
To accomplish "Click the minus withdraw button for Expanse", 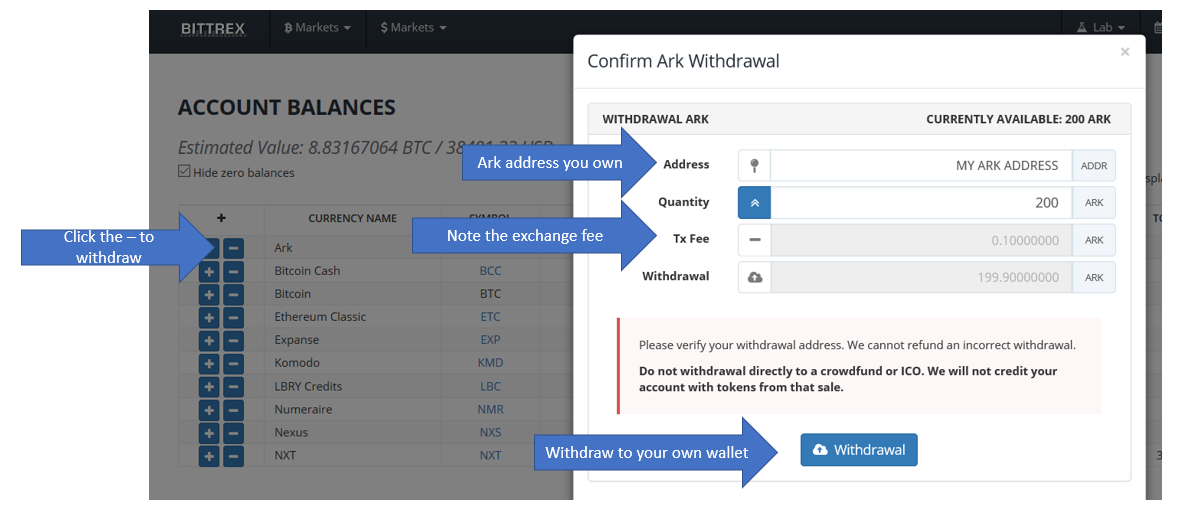I will [234, 341].
